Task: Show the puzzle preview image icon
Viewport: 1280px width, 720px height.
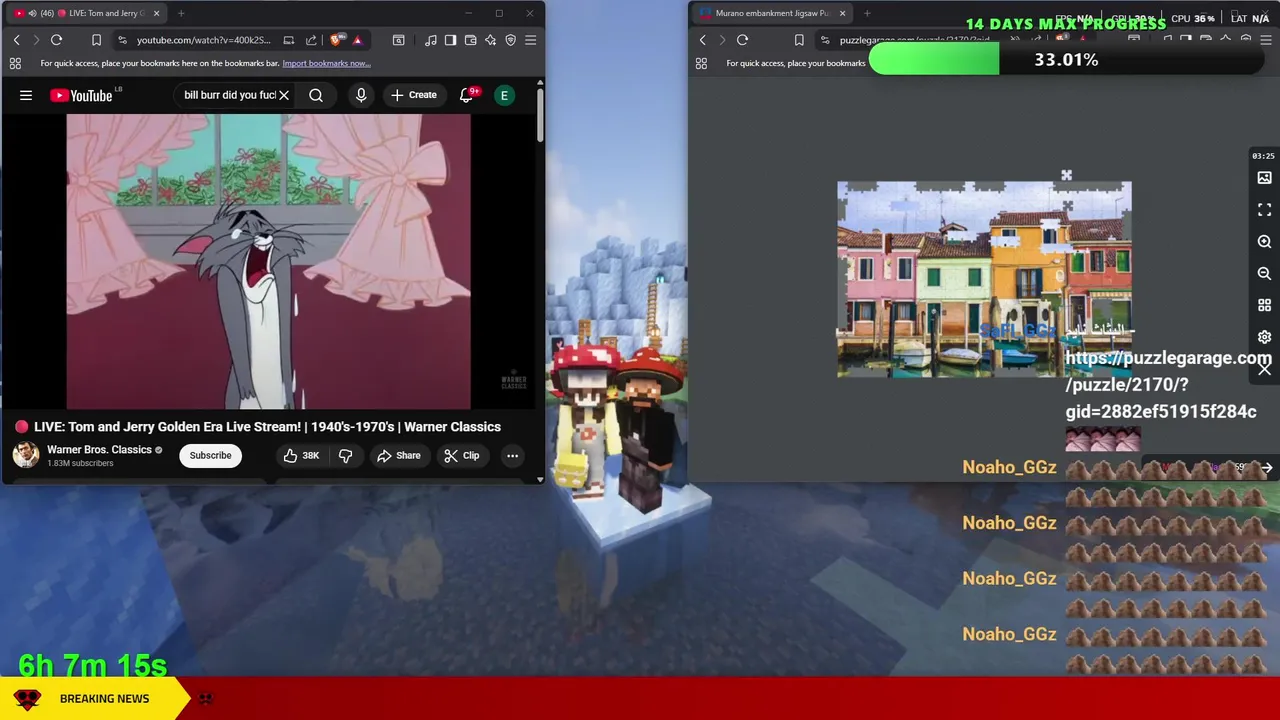Action: (1264, 178)
